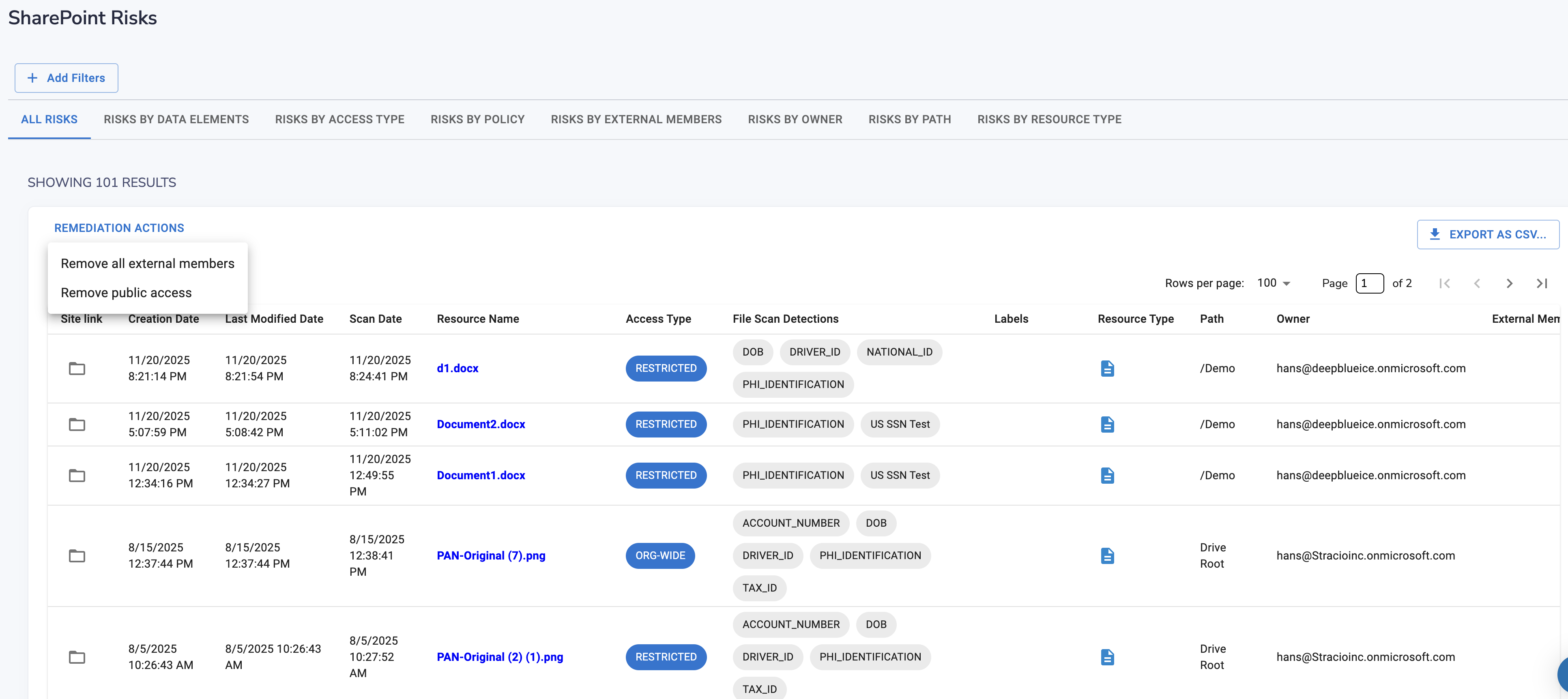Click Add Filters button
This screenshot has width=1568, height=699.
point(67,78)
